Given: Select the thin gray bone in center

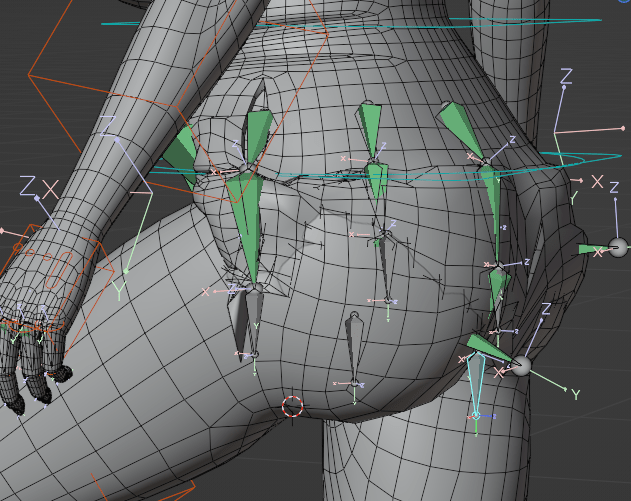Looking at the screenshot, I should tap(383, 265).
